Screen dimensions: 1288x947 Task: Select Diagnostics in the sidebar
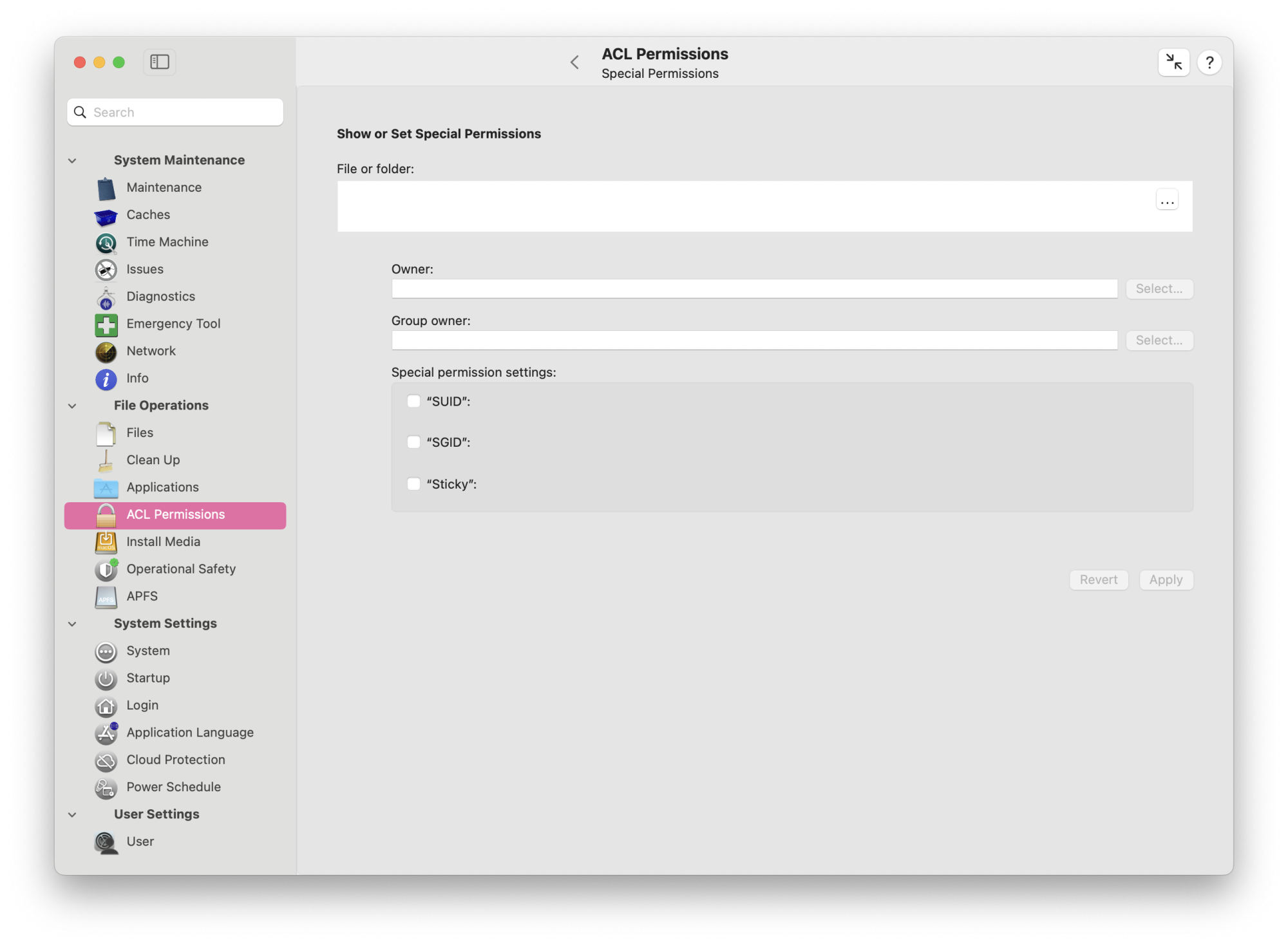pos(160,296)
